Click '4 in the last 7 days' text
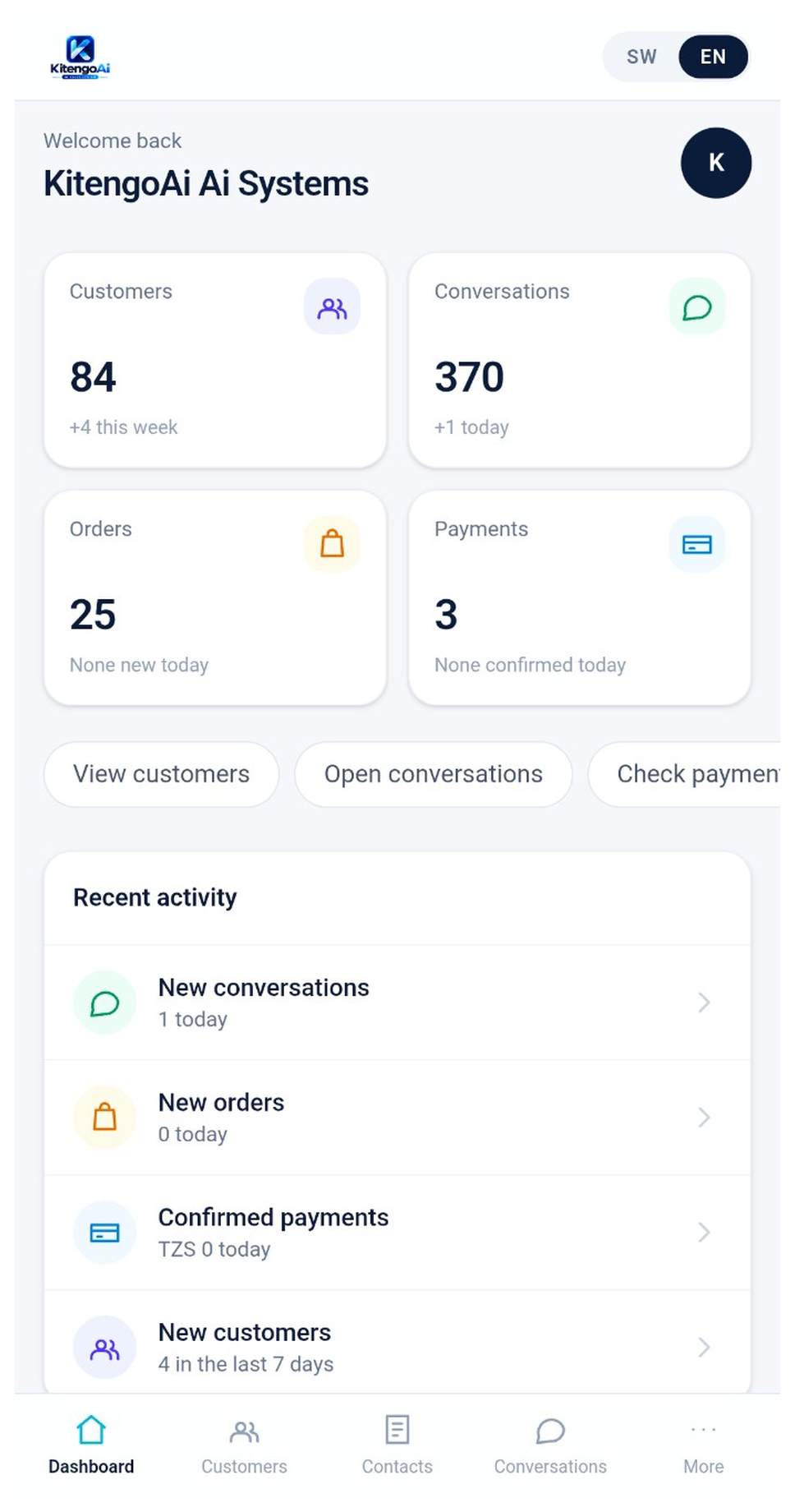 tap(246, 1364)
